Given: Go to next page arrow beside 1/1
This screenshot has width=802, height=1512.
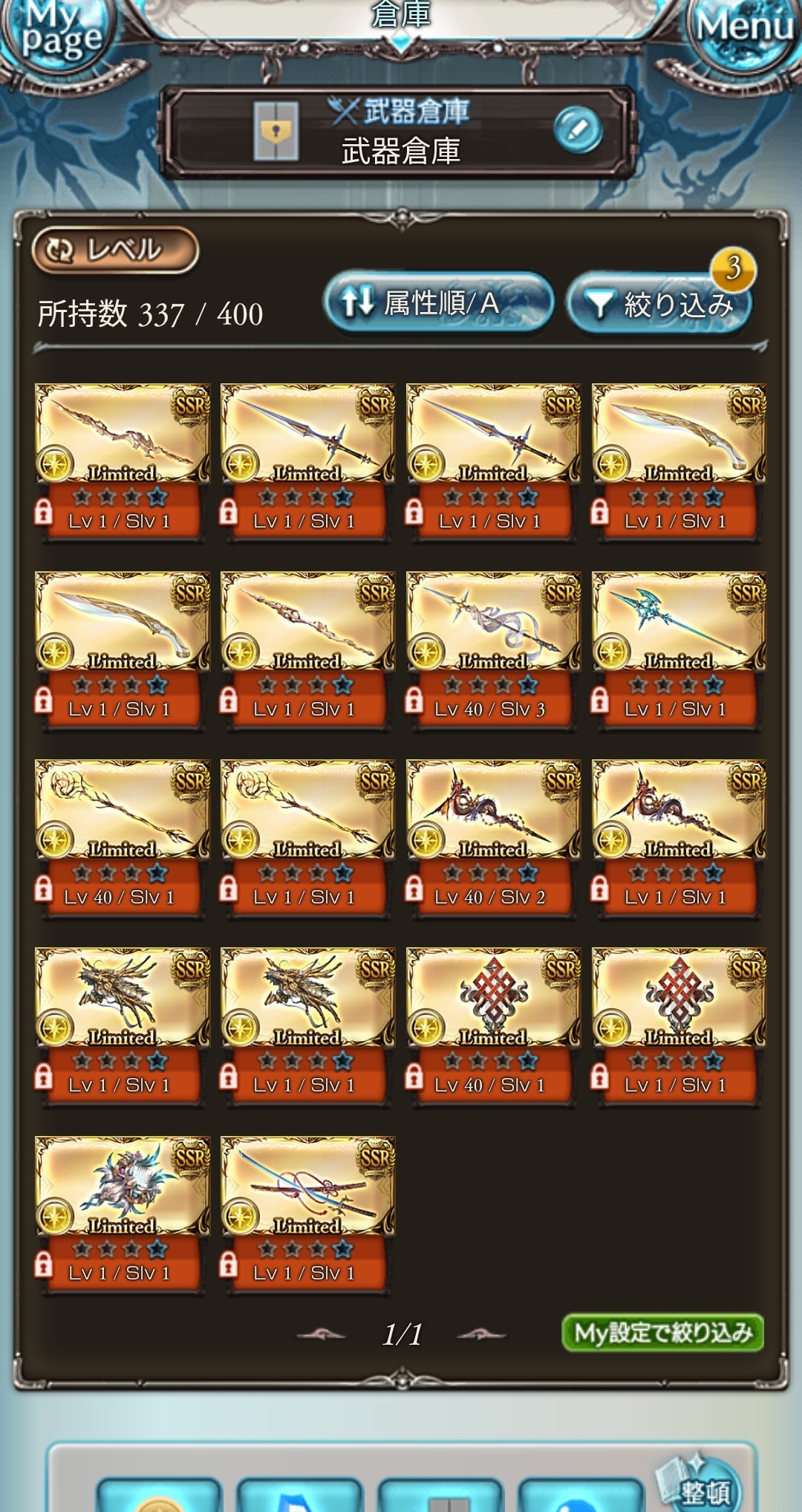Looking at the screenshot, I should (x=481, y=1335).
